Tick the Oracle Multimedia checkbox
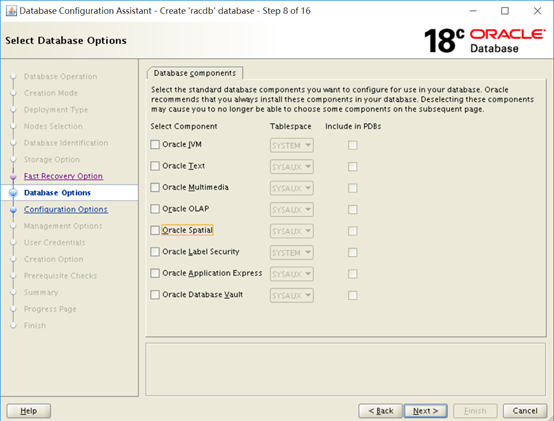The image size is (554, 421). pos(155,188)
